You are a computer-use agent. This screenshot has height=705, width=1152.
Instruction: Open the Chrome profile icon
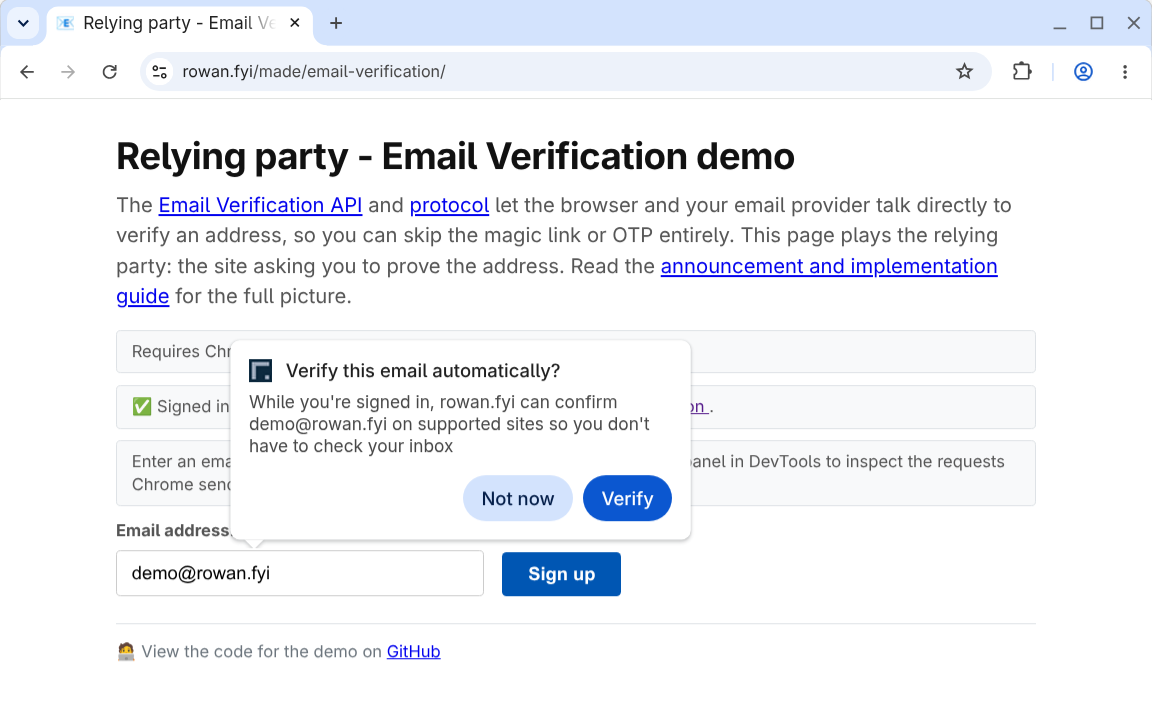(x=1083, y=71)
